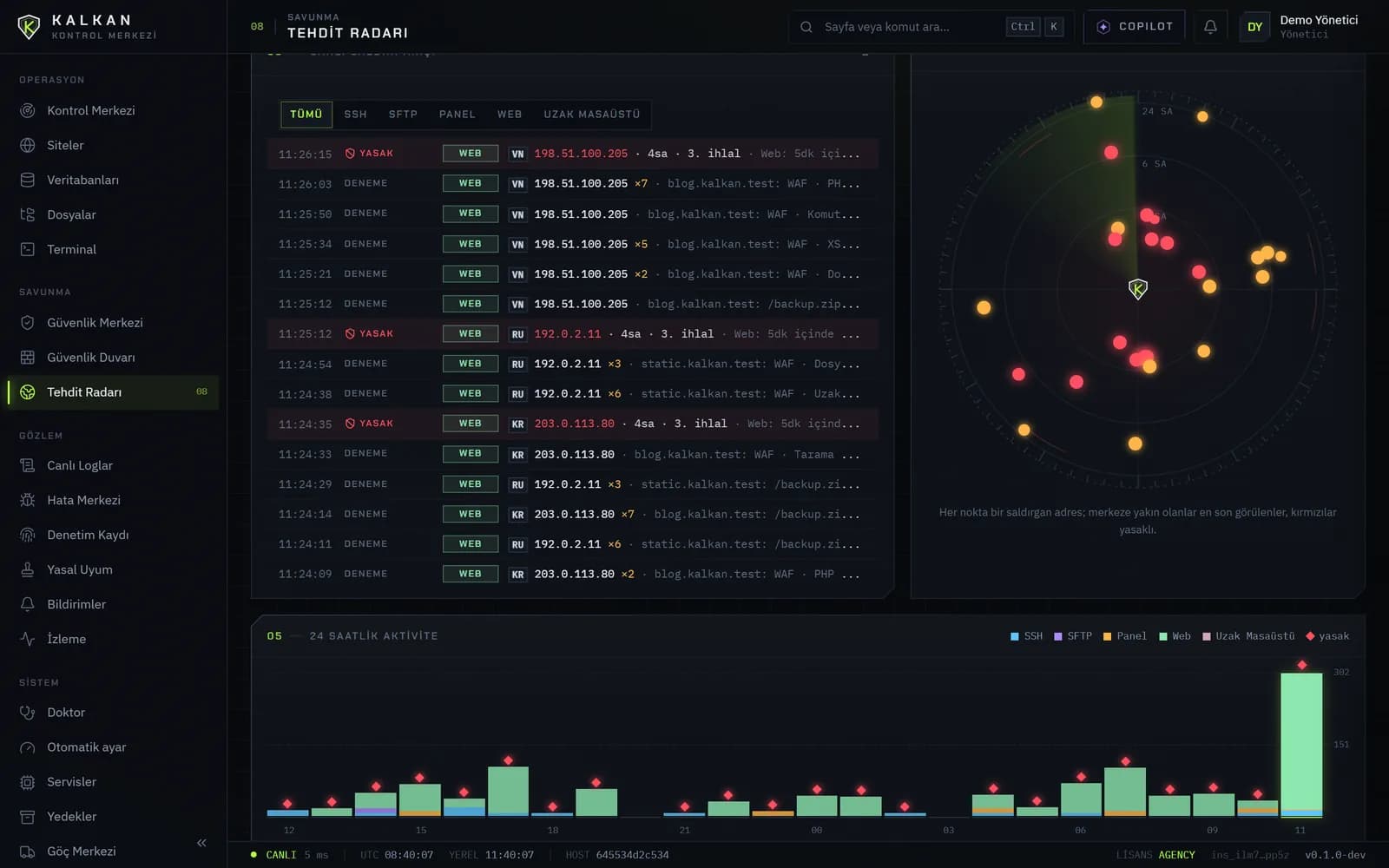Open Kontrol Merkezi from the sidebar

113,110
